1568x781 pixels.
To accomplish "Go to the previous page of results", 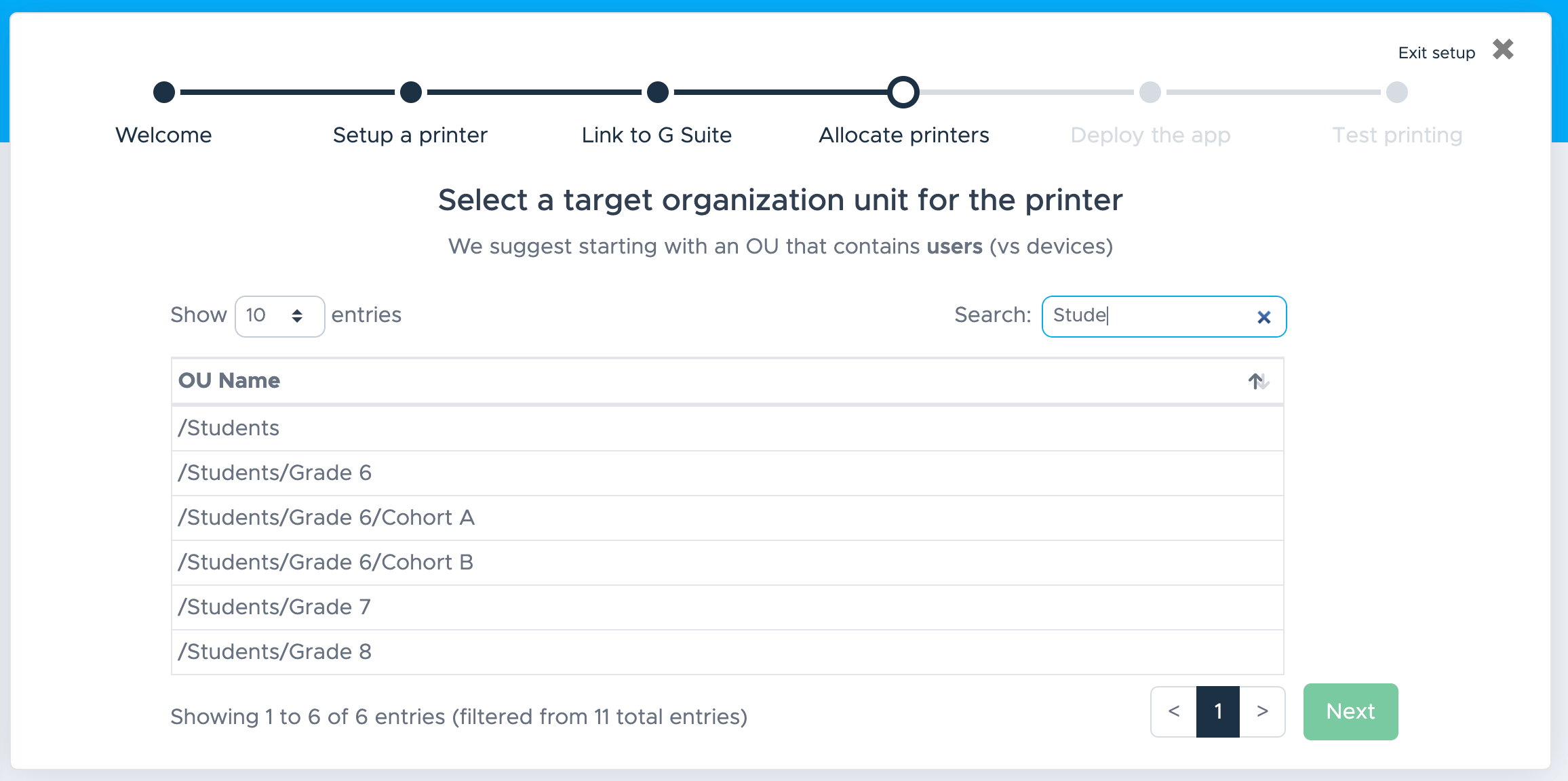I will 1174,711.
